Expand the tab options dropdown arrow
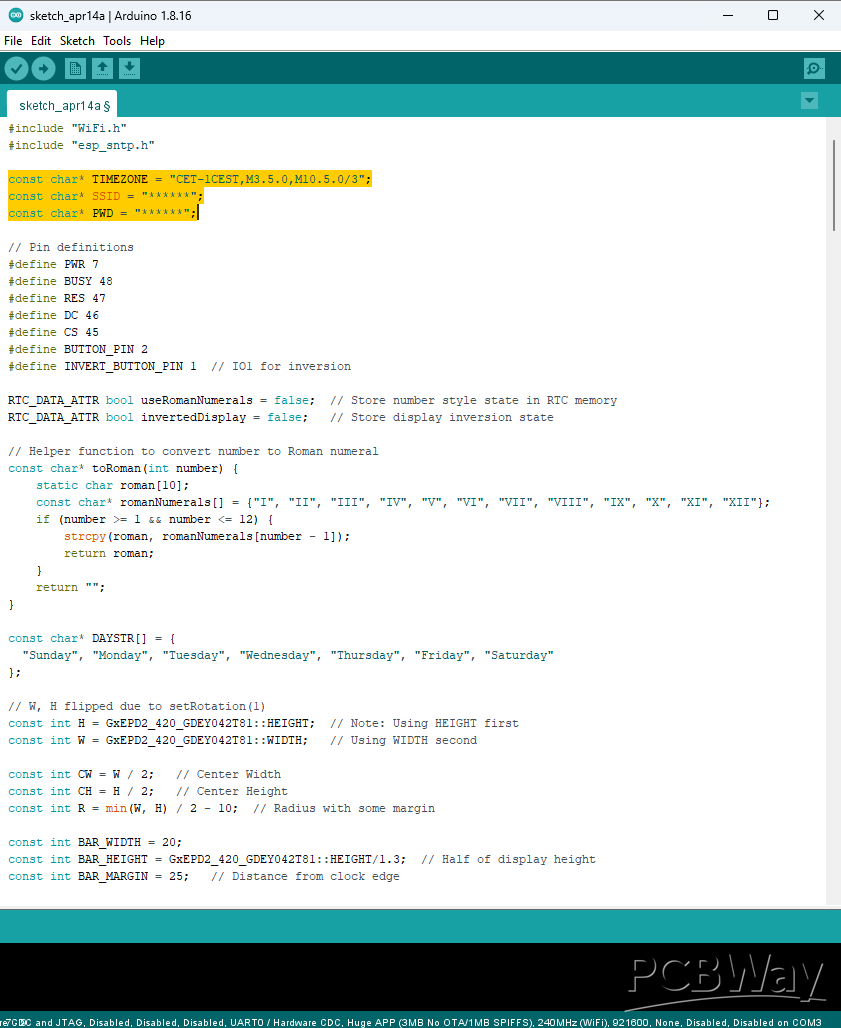 tap(809, 101)
